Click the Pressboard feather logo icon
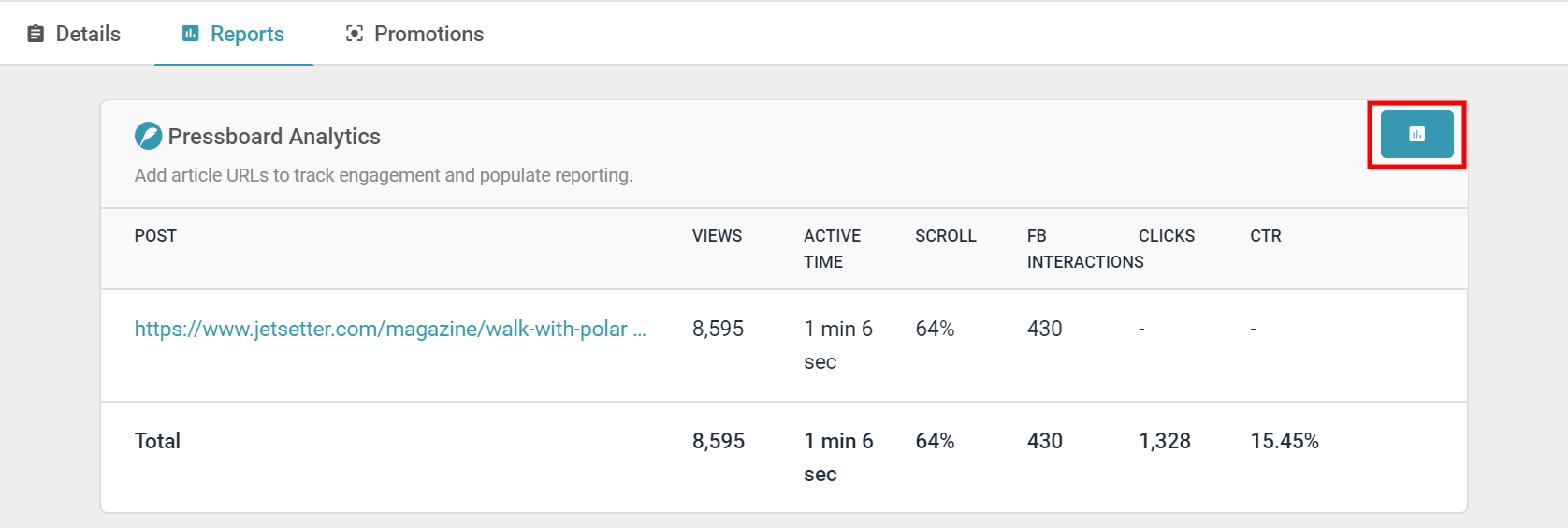 click(148, 136)
